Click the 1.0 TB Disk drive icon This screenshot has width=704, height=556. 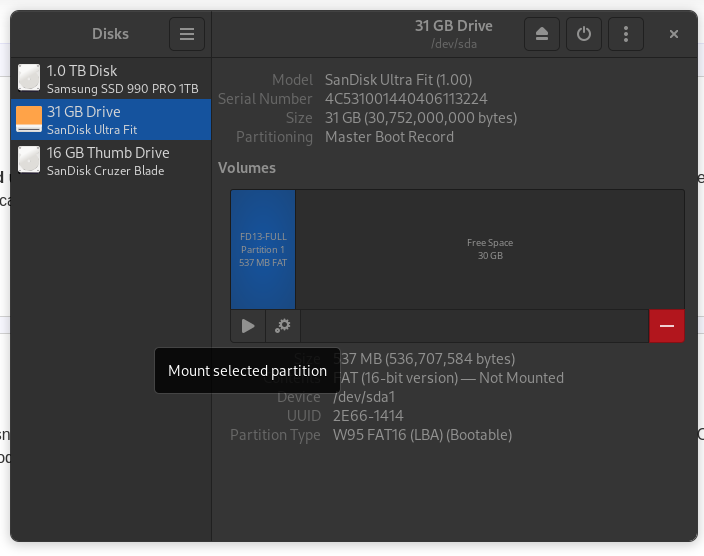click(x=29, y=77)
